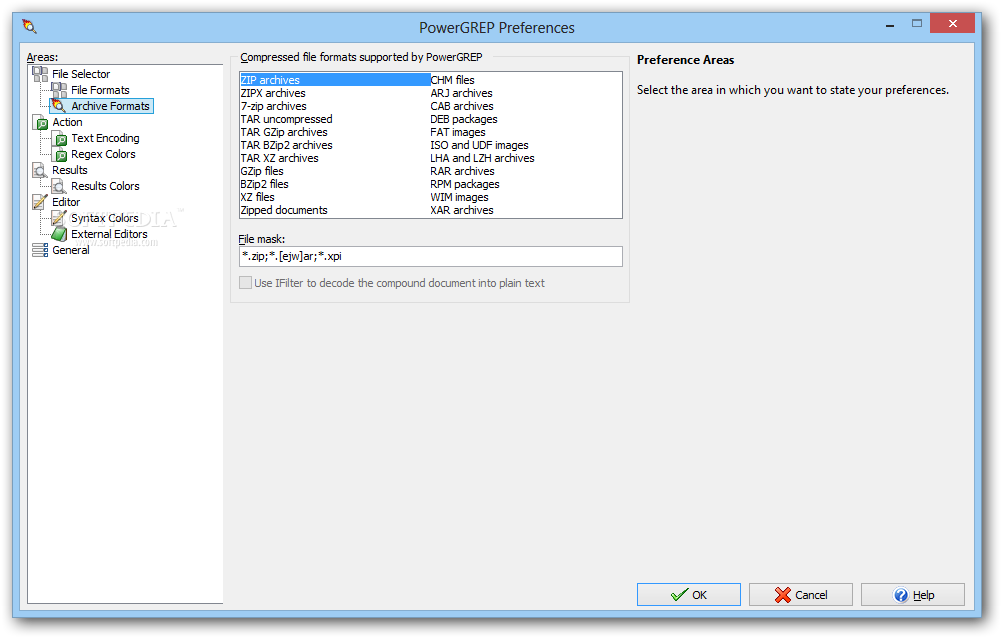
Task: Select DEB packages format
Action: [x=464, y=119]
